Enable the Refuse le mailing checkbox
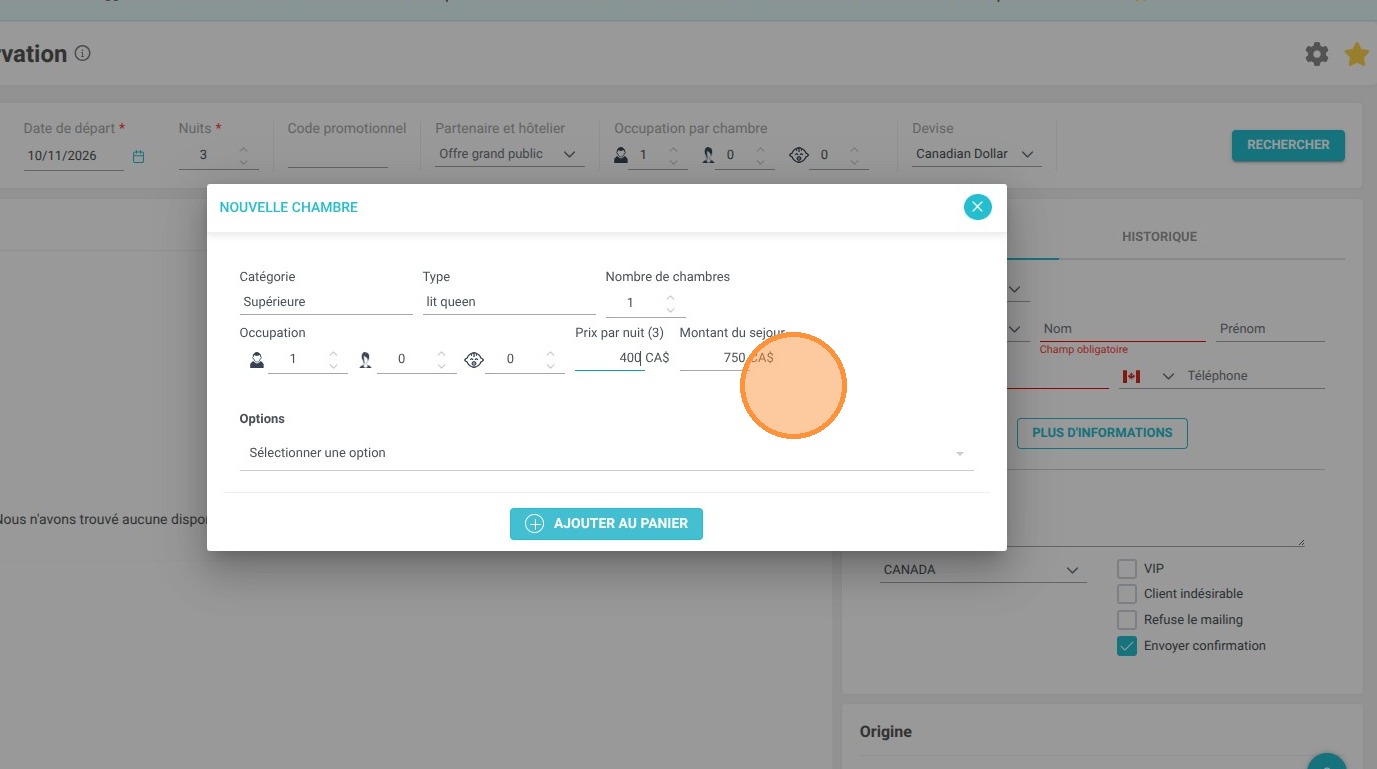 click(1127, 620)
